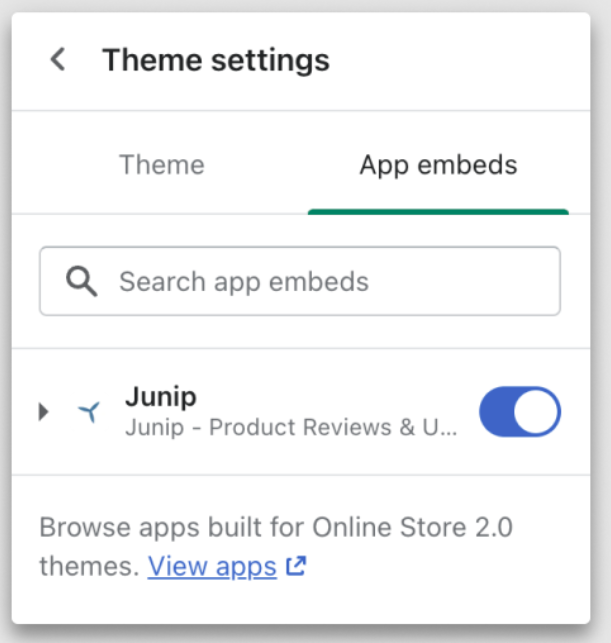Open the View apps link

coord(212,566)
